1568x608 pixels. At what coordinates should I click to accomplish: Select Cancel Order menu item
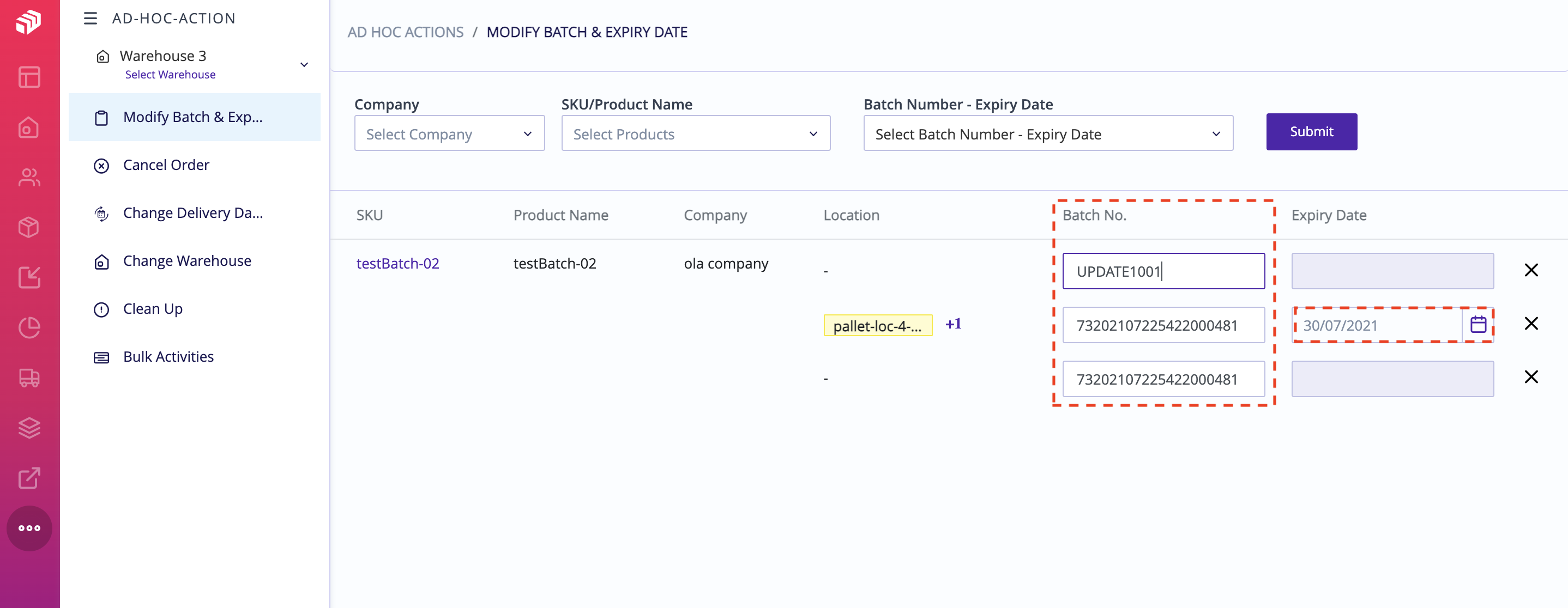tap(194, 165)
